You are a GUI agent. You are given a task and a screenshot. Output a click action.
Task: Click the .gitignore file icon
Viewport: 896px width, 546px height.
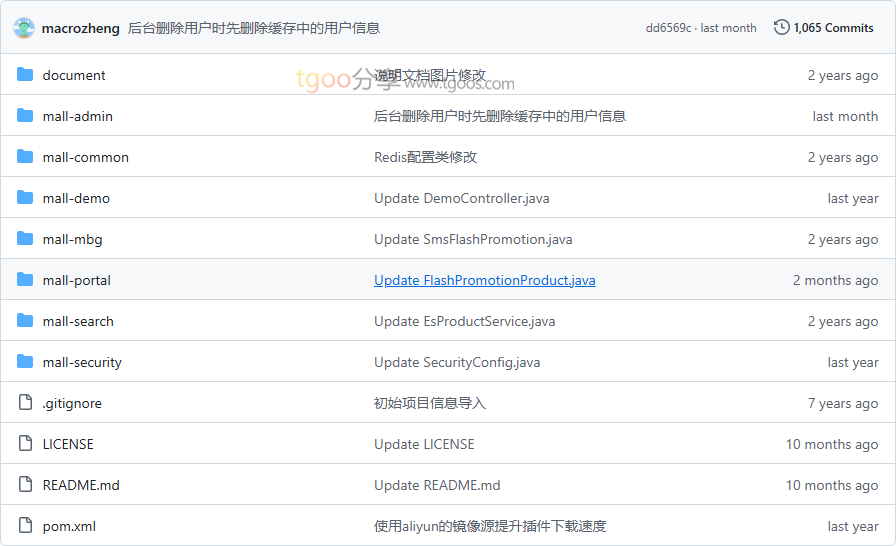25,403
